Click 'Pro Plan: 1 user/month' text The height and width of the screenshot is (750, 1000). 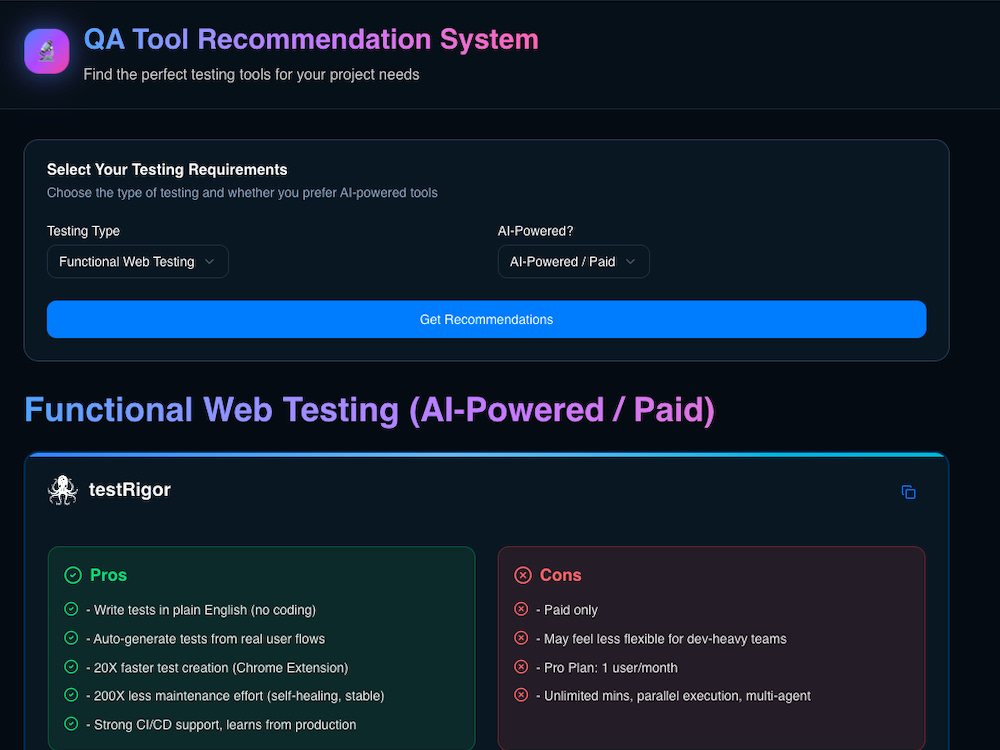tap(607, 668)
